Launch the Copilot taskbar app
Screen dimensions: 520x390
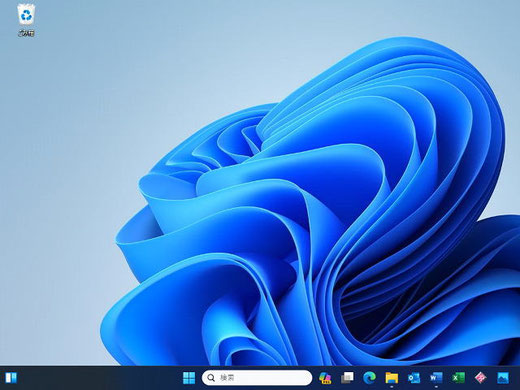[325, 378]
